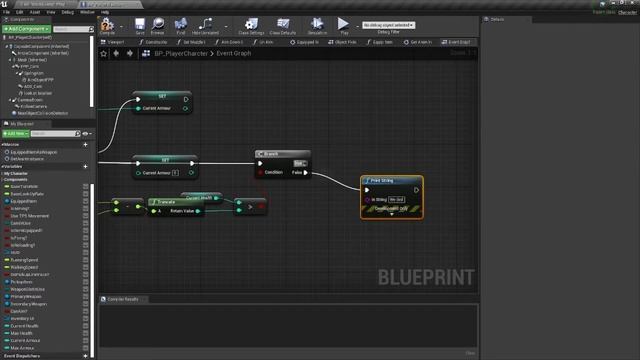The image size is (640, 360).
Task: Toggle visibility box for SecondaryWeapon variable
Action: (x=86, y=304)
